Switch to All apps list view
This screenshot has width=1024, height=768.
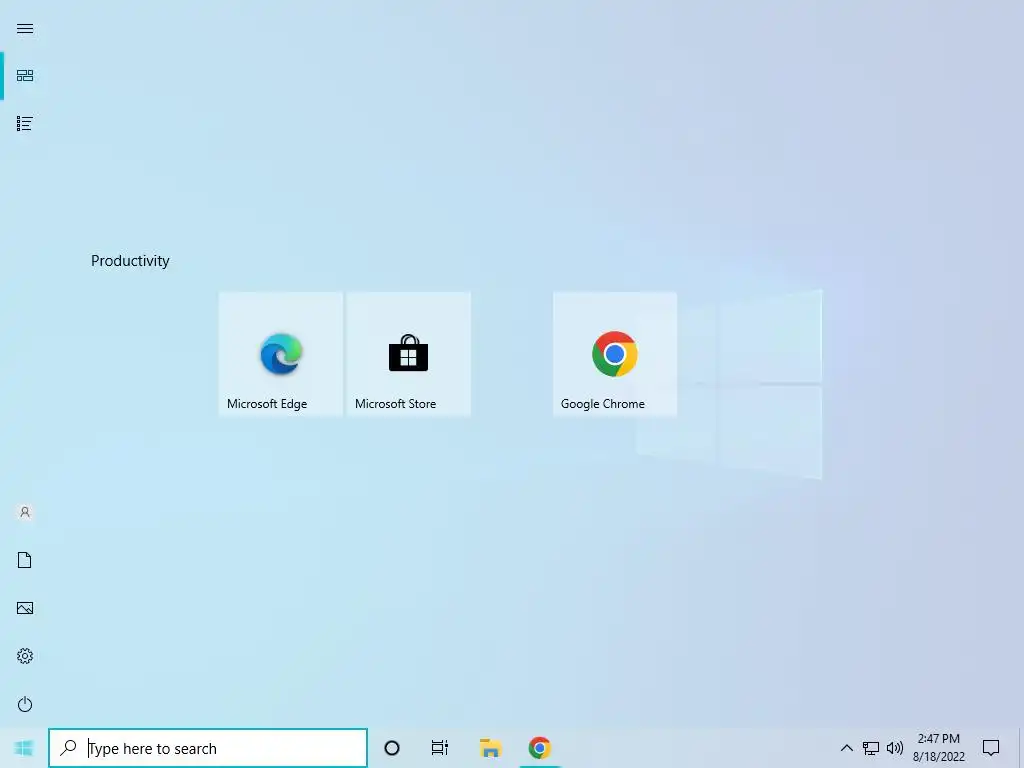[25, 123]
